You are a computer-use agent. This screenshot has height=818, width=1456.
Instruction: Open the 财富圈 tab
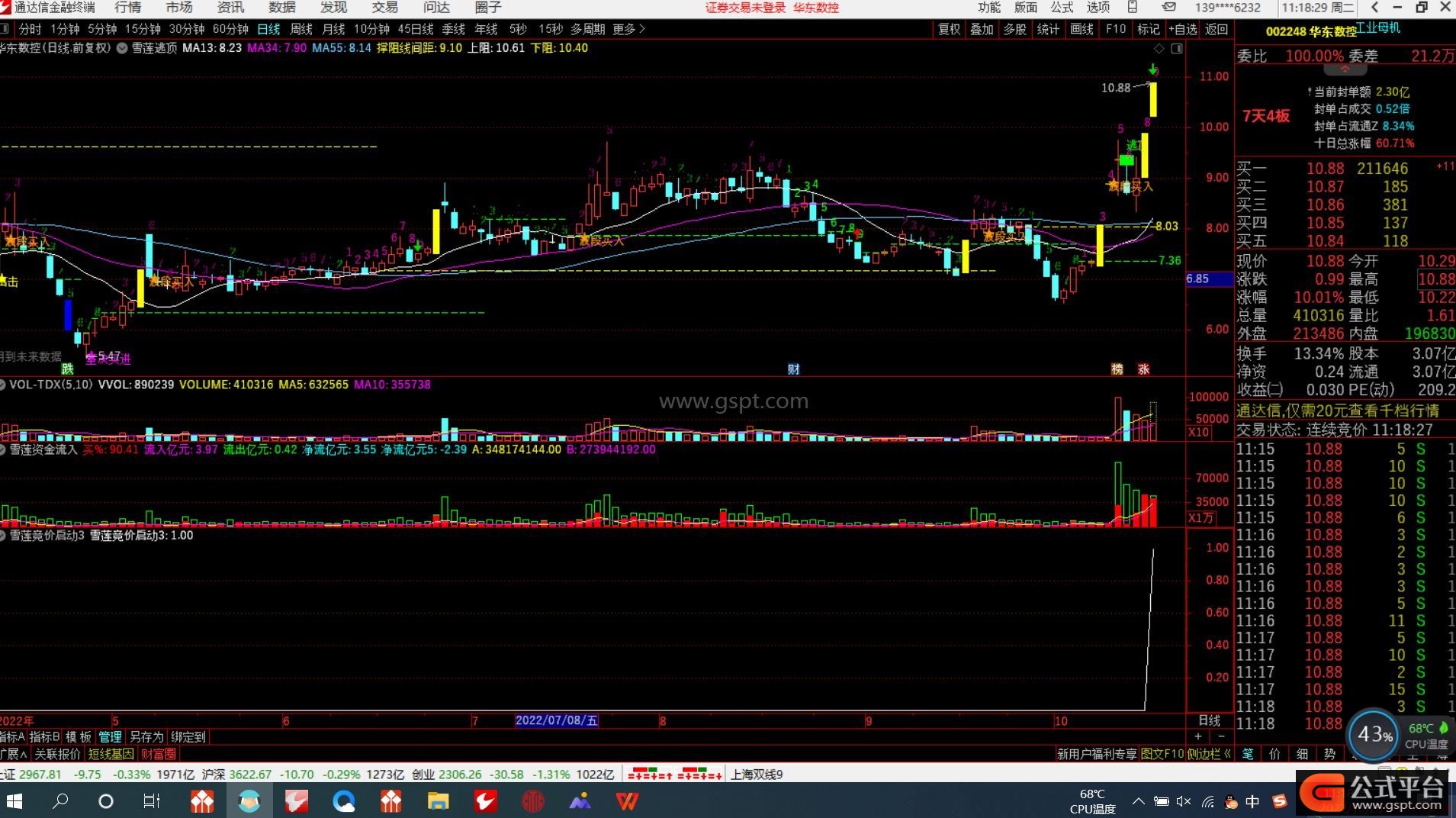pyautogui.click(x=159, y=754)
